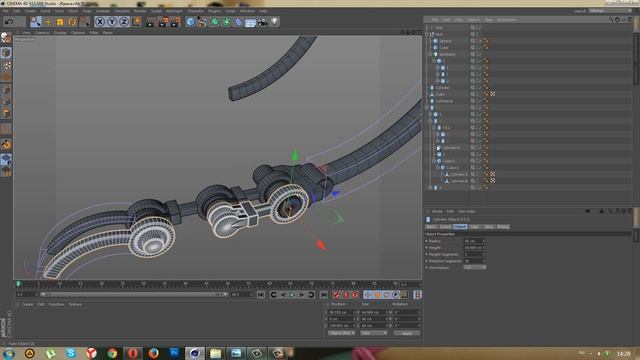Toggle Snap in the left palette
Screen dimensions: 640x360
click(x=6, y=144)
